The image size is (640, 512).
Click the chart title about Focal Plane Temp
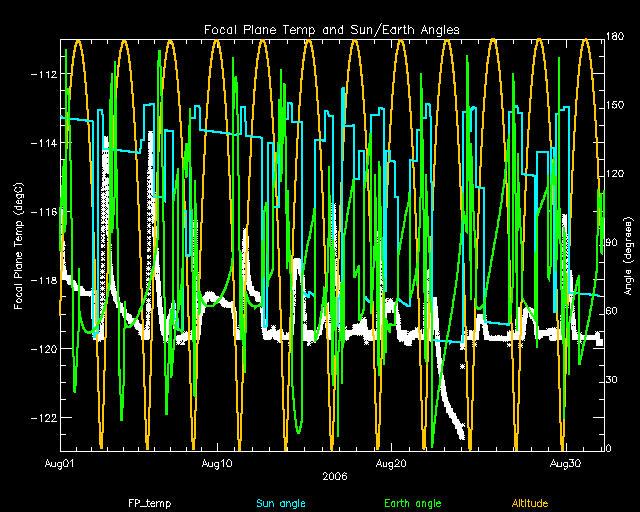[x=331, y=30]
